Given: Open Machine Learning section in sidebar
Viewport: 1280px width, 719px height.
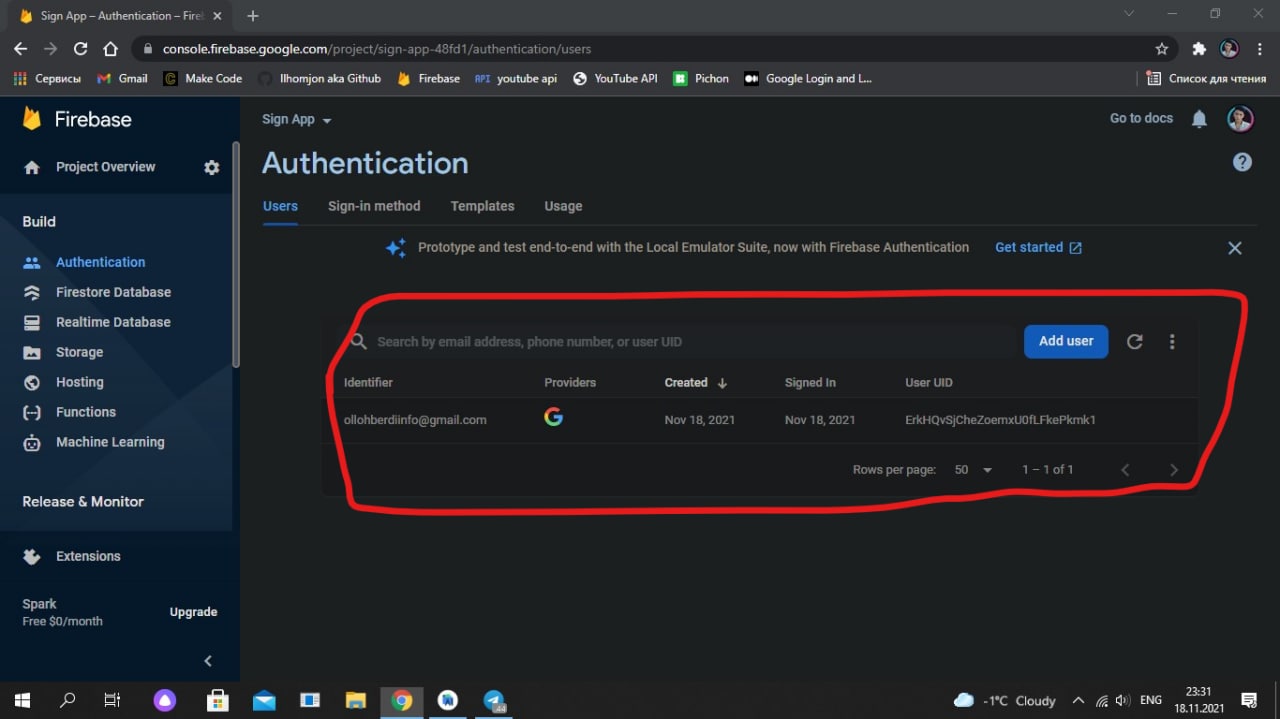Looking at the screenshot, I should 110,442.
